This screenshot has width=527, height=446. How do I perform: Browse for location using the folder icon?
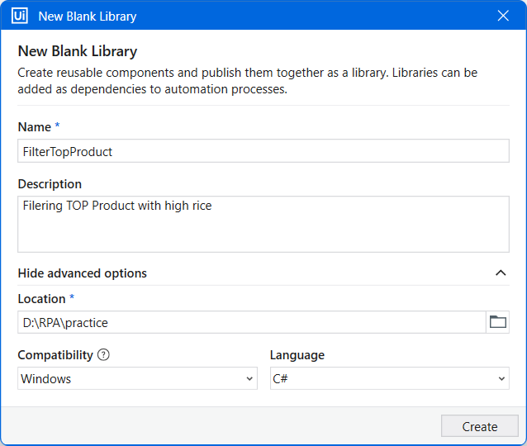[498, 322]
